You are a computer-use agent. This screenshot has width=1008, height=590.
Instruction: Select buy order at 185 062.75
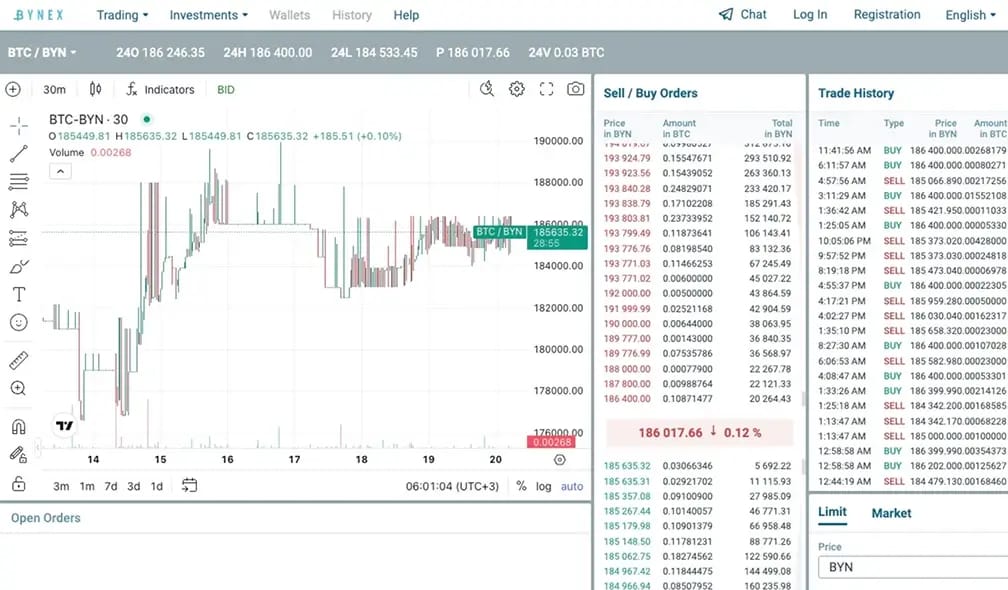[x=698, y=556]
